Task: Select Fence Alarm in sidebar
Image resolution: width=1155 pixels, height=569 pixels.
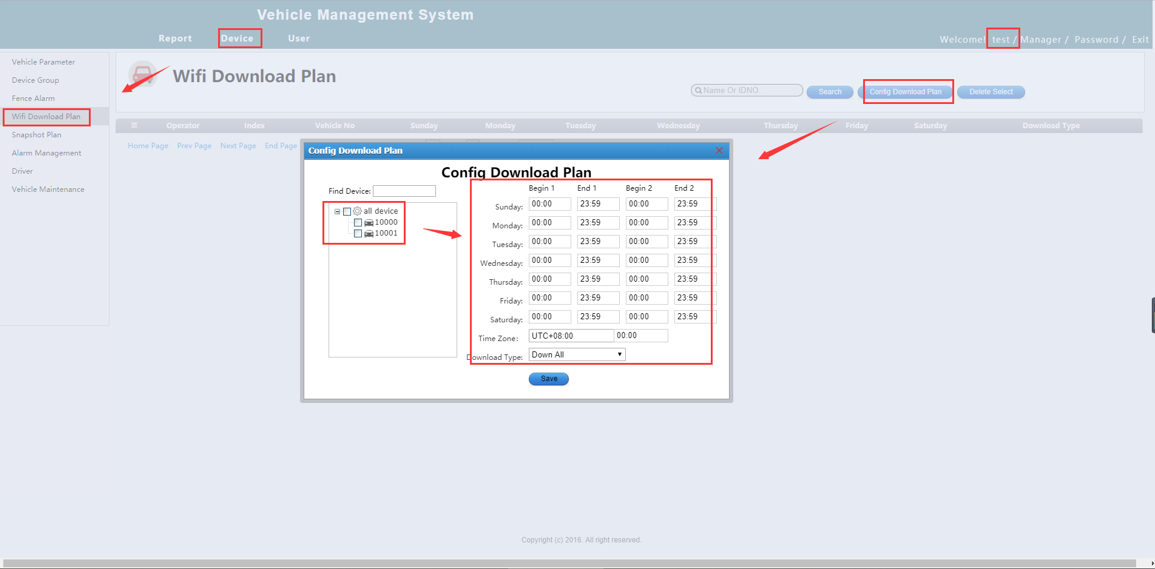Action: pos(33,98)
